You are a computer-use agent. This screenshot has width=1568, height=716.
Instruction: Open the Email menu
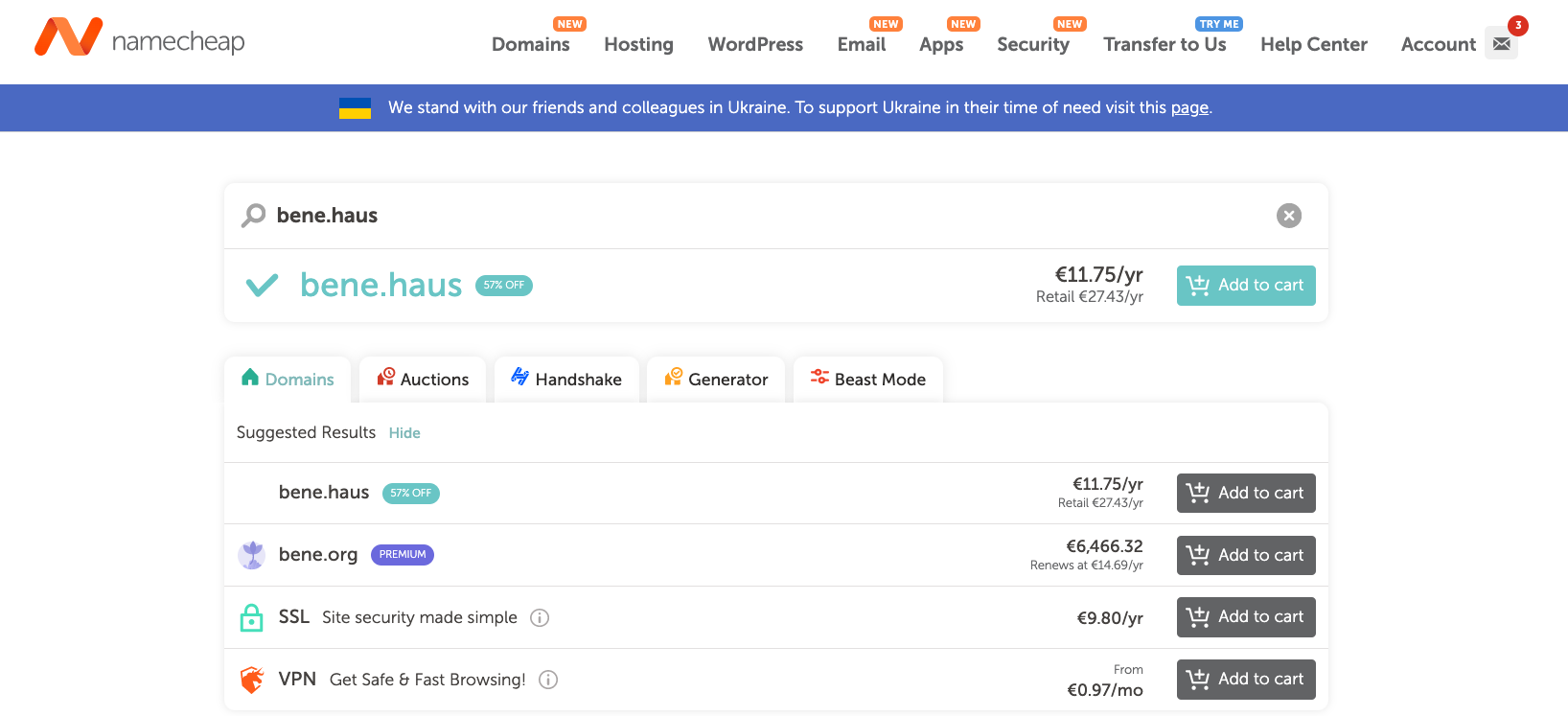(862, 44)
